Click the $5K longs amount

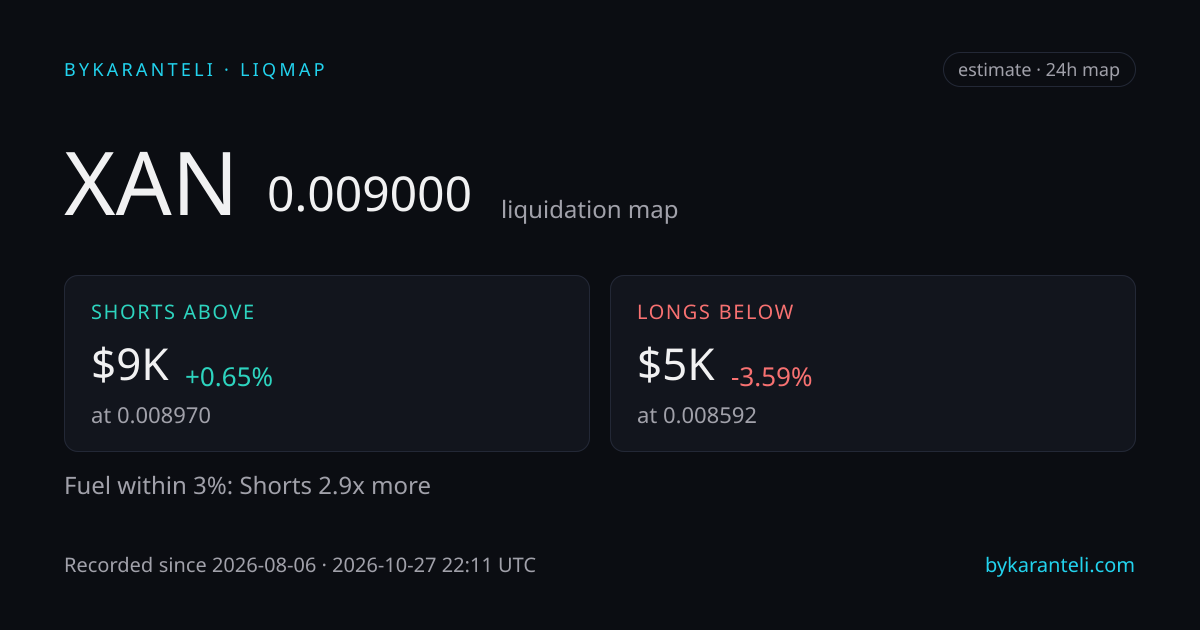tap(676, 365)
